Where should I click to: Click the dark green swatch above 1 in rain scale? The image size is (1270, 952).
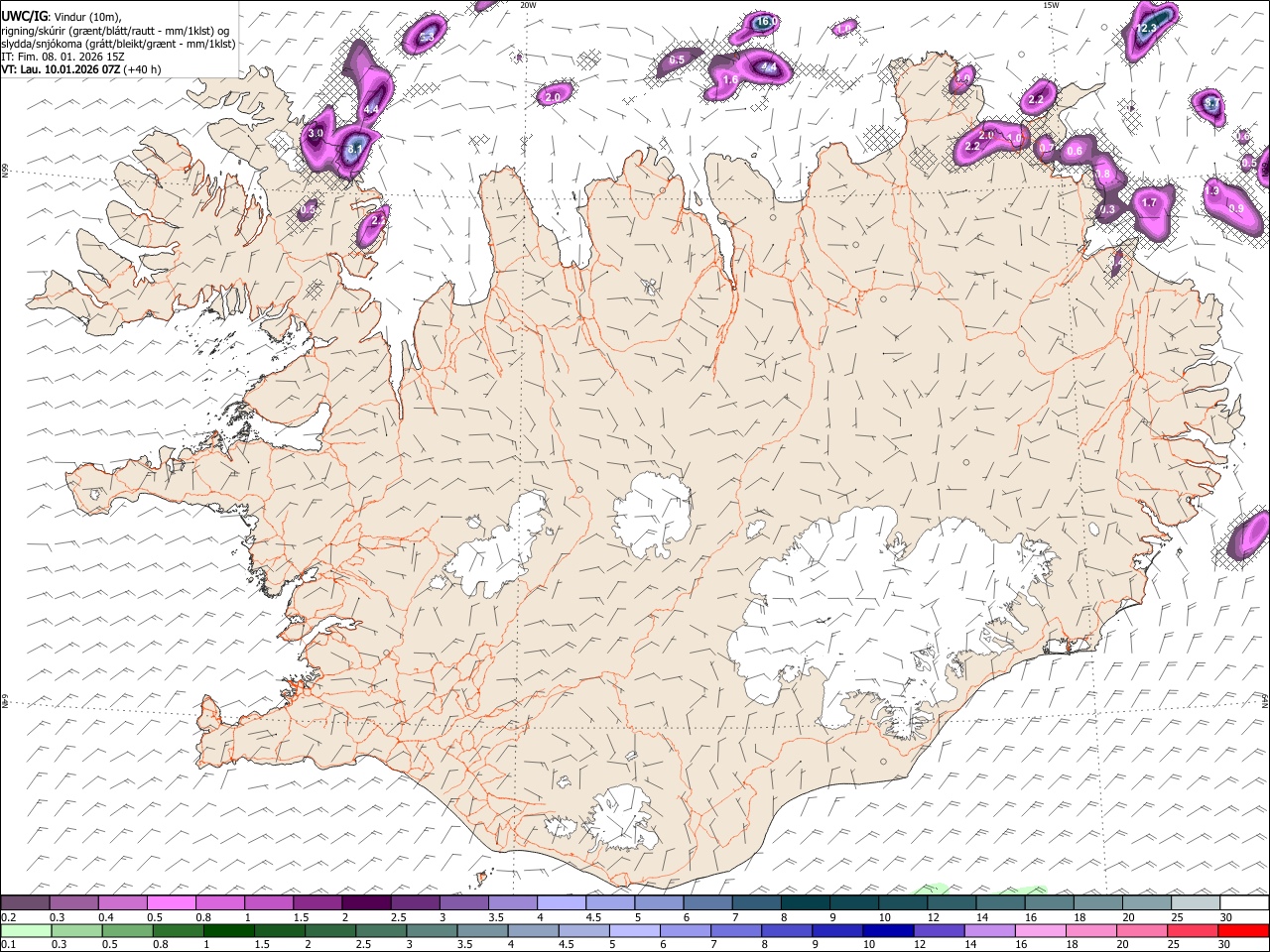[x=228, y=930]
